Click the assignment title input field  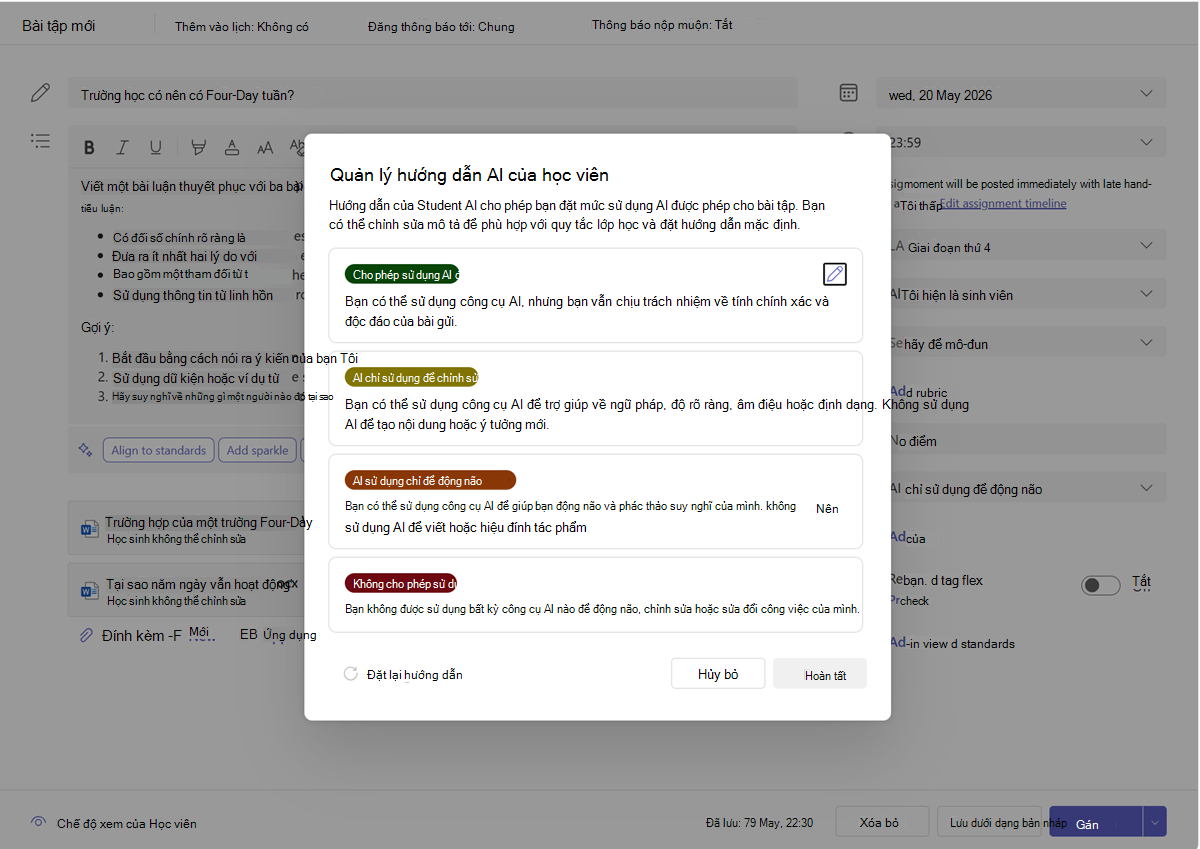tap(433, 94)
